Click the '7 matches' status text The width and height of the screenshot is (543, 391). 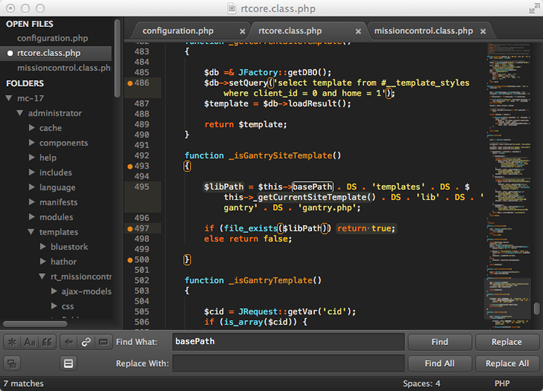pyautogui.click(x=24, y=384)
